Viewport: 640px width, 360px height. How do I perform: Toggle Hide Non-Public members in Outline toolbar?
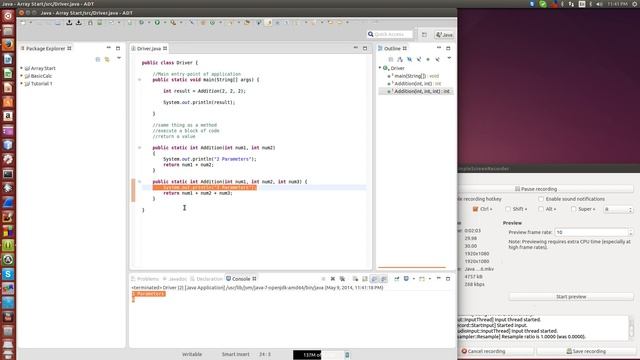tap(428, 60)
